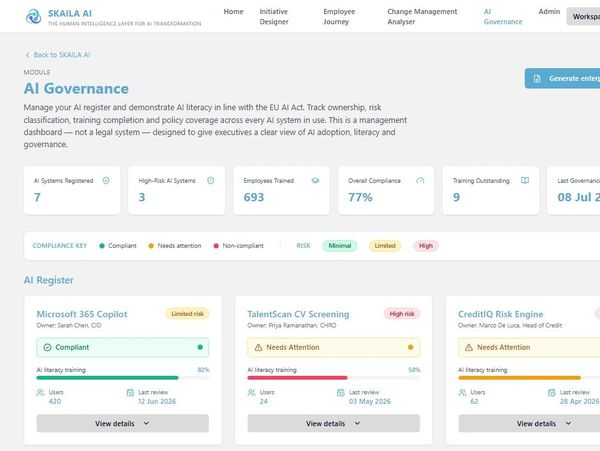Click the back arrow beside Back to SKAILA AI
The image size is (600, 451).
[28, 55]
